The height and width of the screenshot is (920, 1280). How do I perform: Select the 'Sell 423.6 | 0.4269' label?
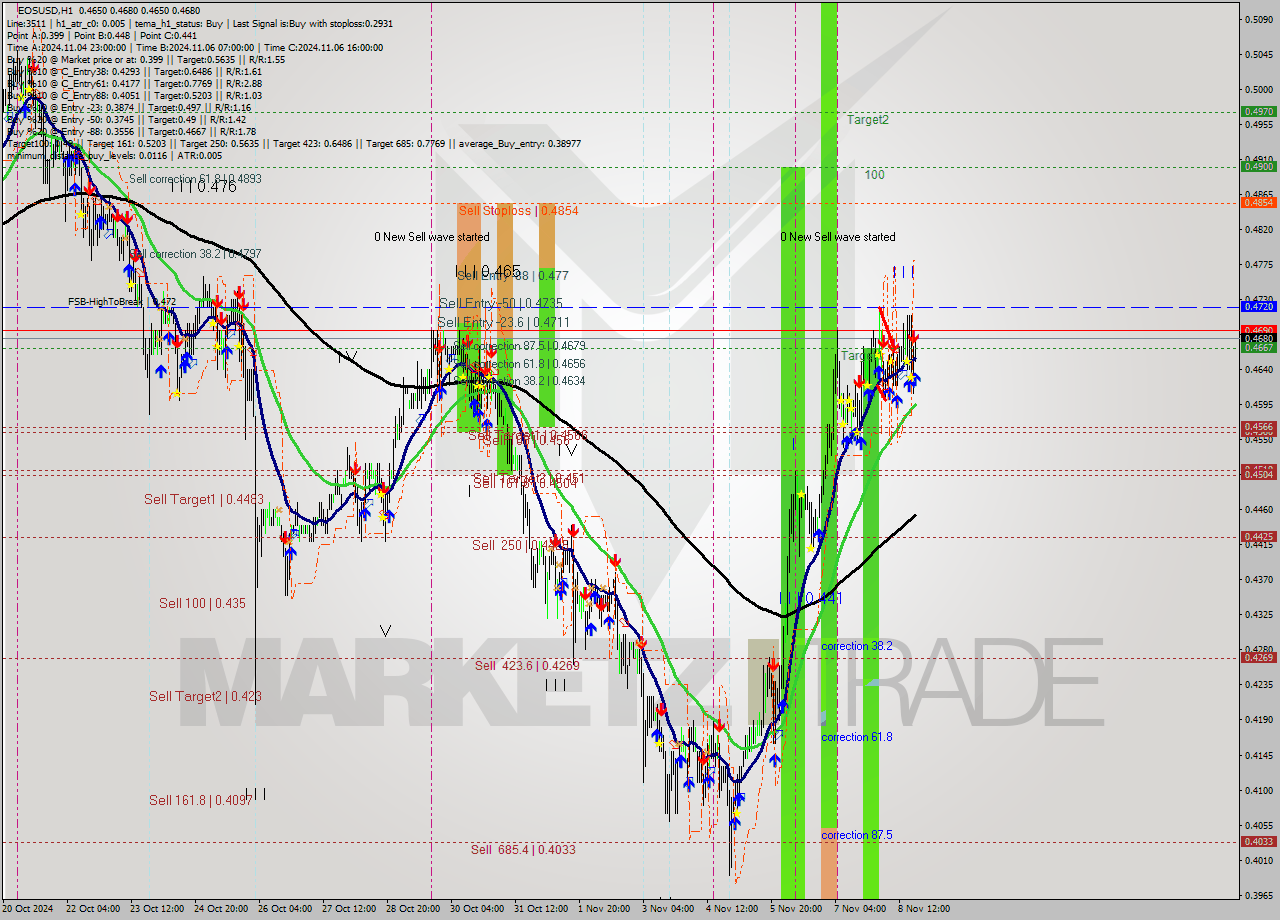point(527,665)
